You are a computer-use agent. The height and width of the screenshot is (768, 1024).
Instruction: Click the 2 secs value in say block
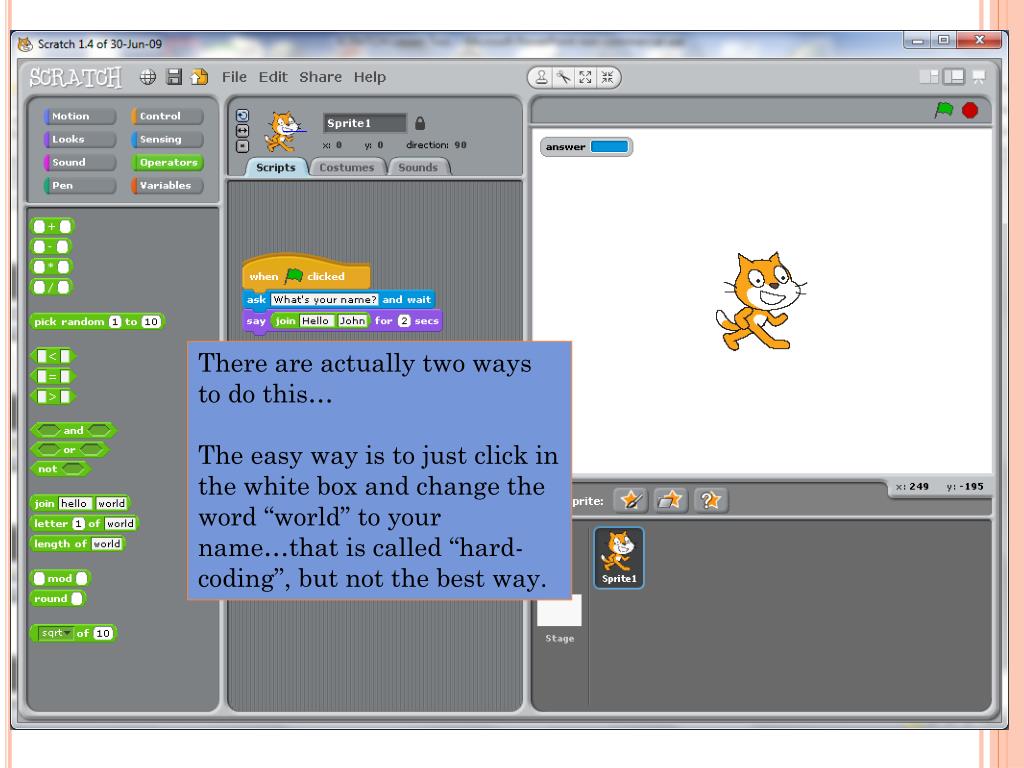click(x=404, y=321)
